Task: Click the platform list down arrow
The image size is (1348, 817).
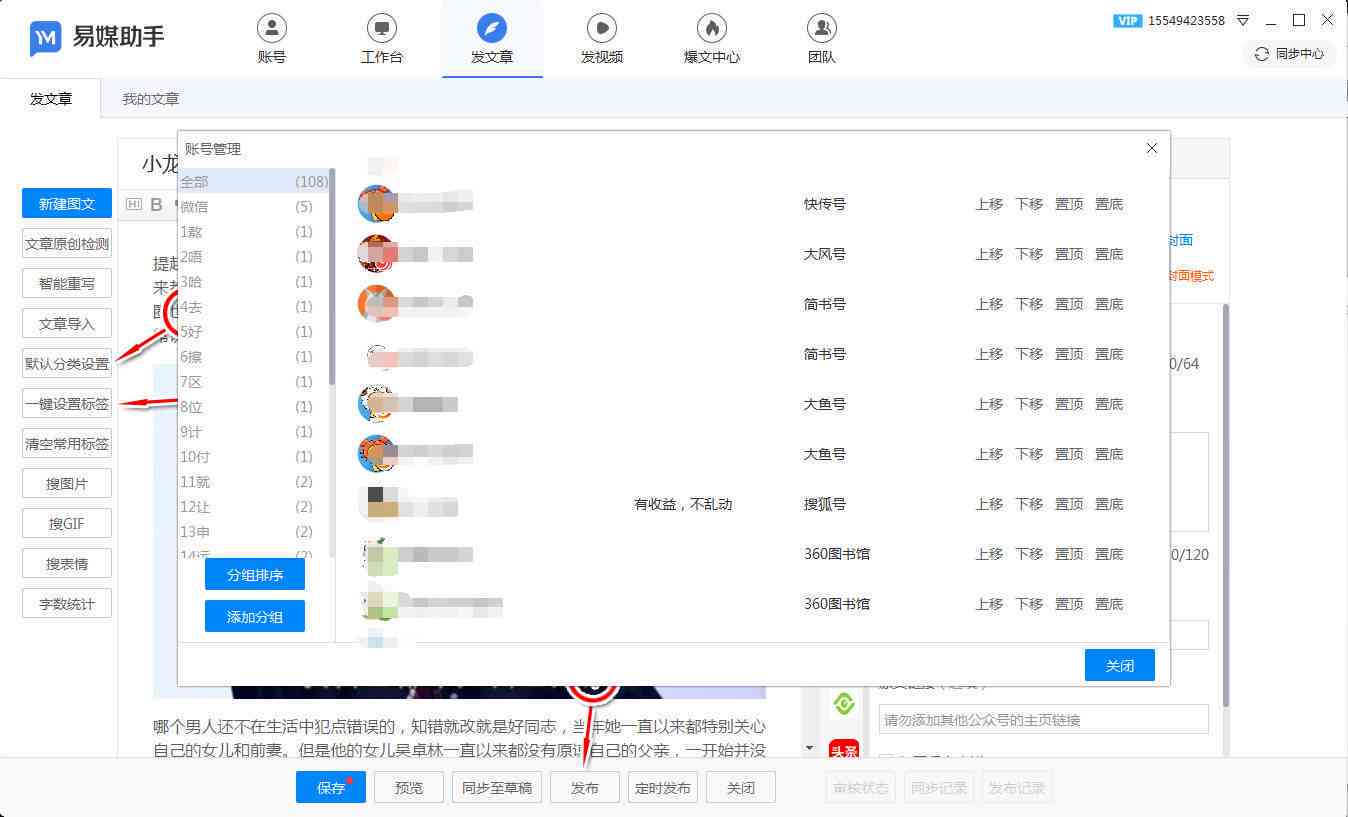Action: click(x=810, y=747)
